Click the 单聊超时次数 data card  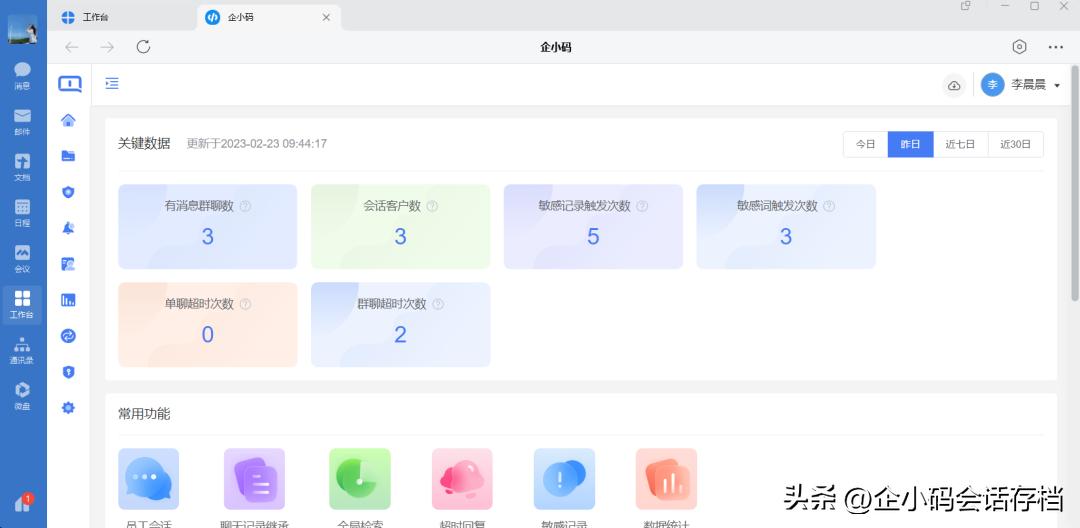pyautogui.click(x=207, y=324)
